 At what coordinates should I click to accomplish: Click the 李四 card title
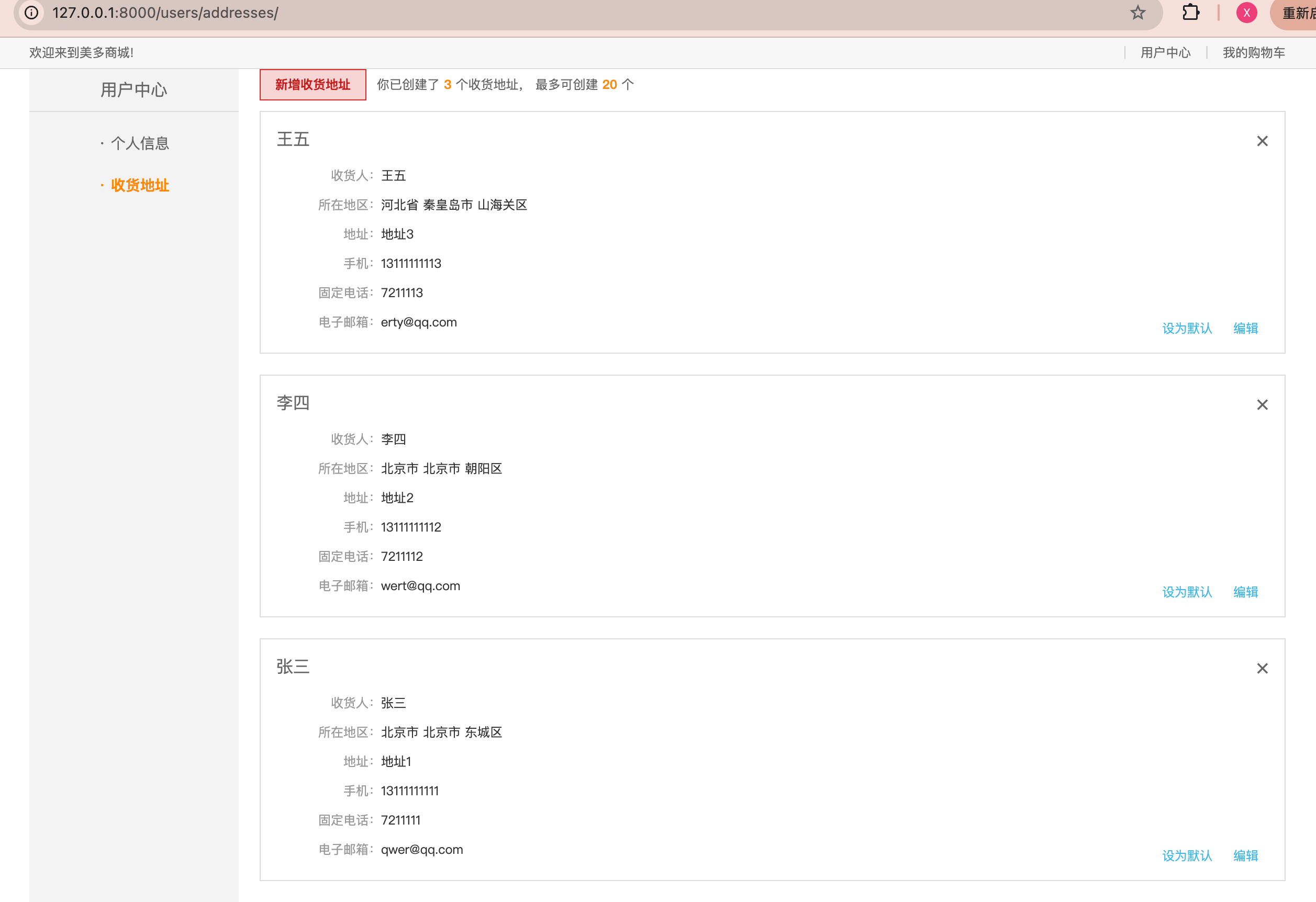click(293, 403)
